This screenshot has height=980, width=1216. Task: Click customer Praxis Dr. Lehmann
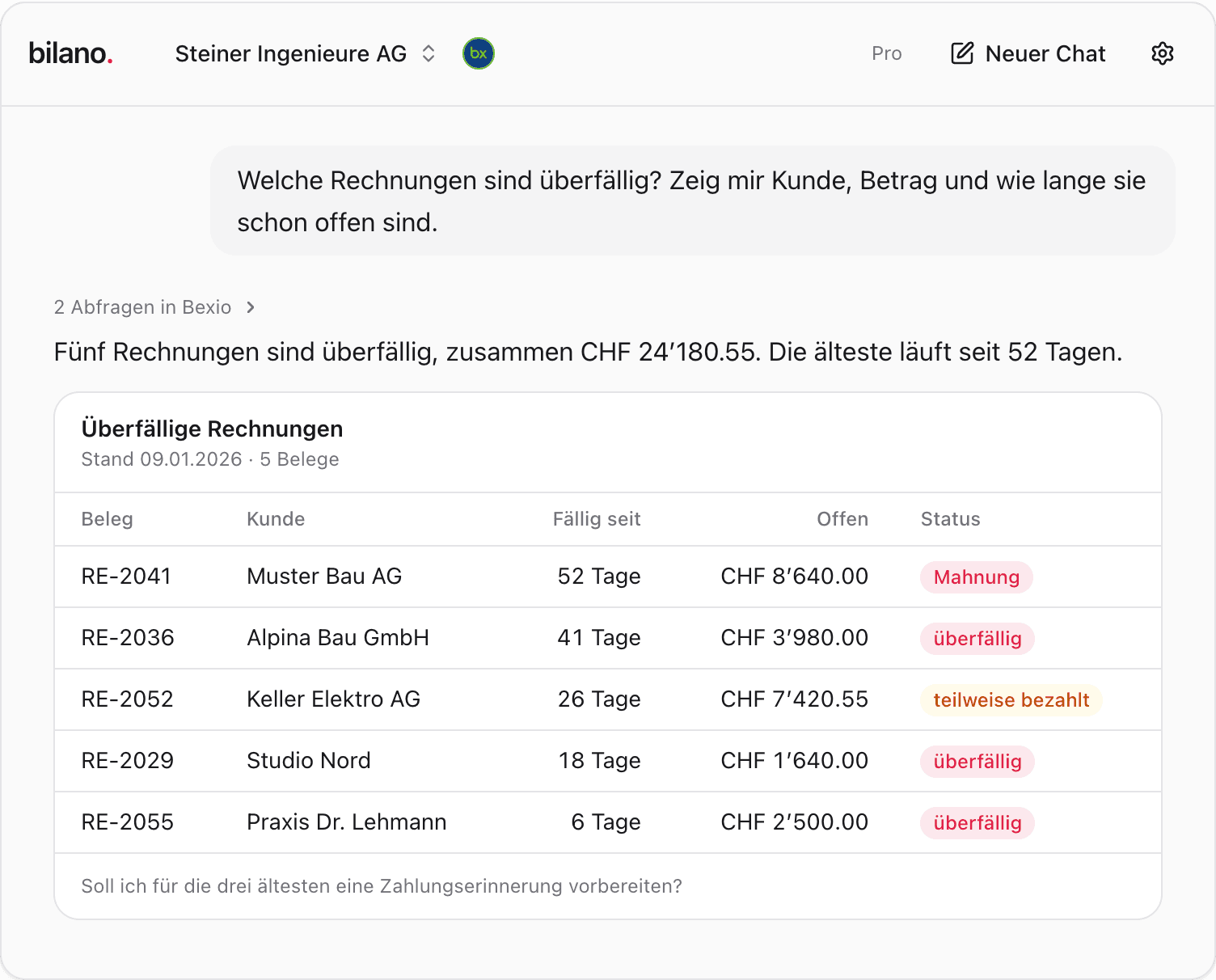coord(347,822)
